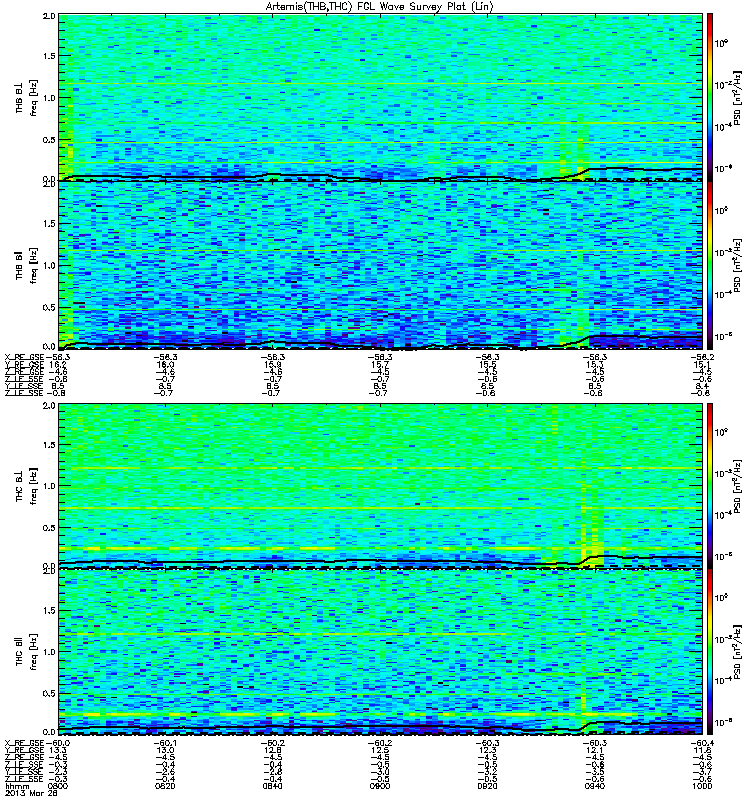Click the '1.5' frequency tick of THC B∥ panel

pos(49,610)
